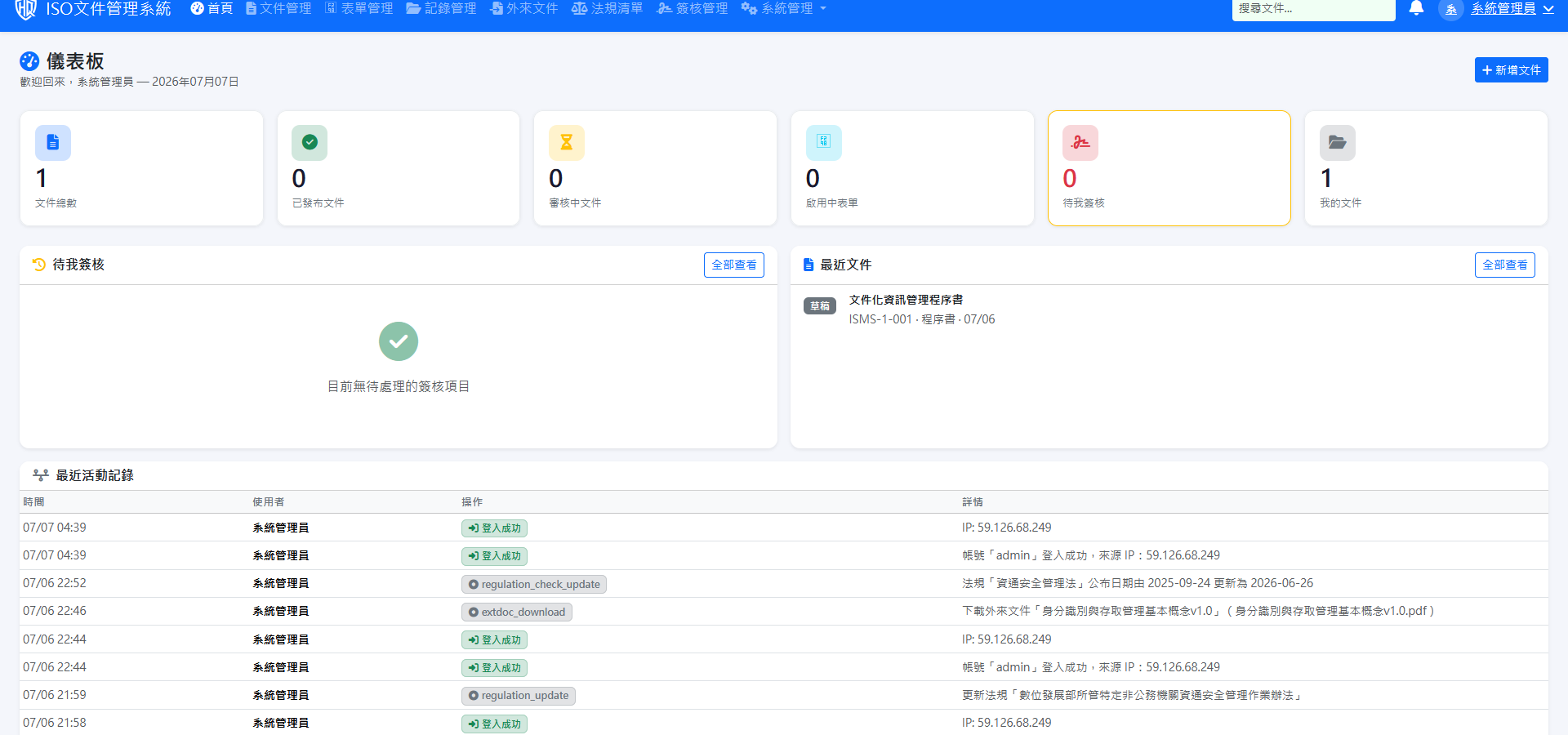The image size is (1568, 735).
Task: Click the 表單管理 form icon in navbar
Action: click(331, 8)
